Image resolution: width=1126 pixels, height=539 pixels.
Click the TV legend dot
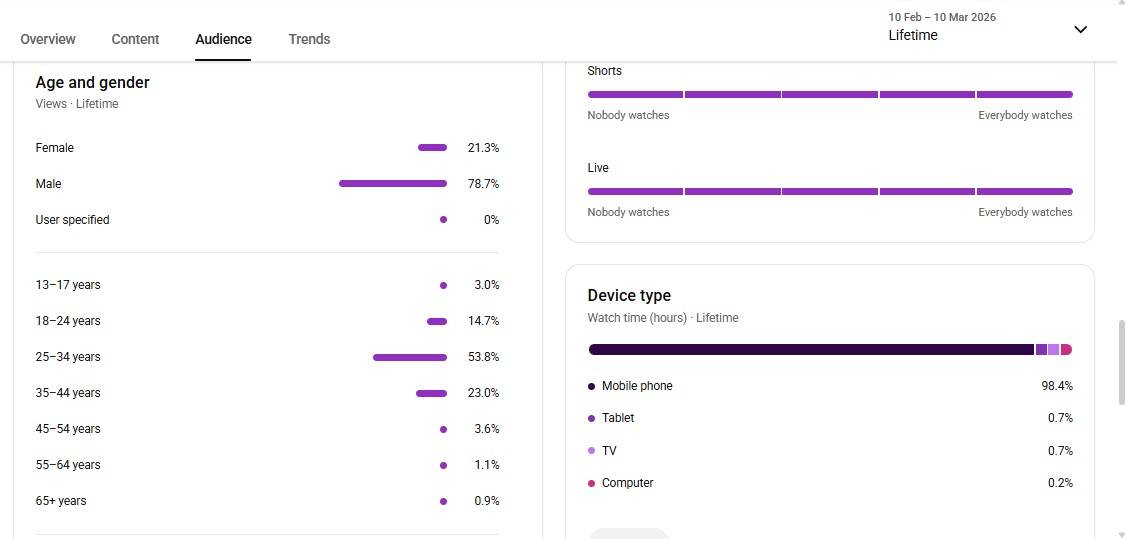pyautogui.click(x=592, y=451)
